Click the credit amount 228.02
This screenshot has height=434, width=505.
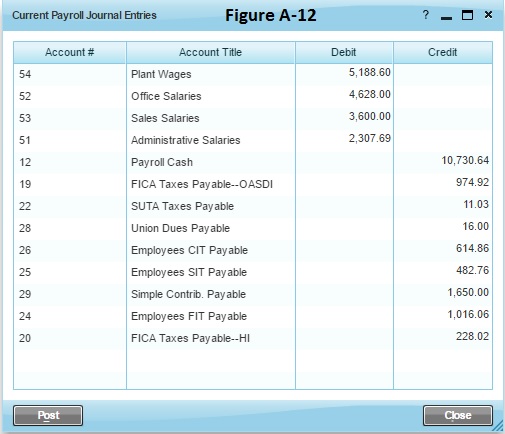click(x=472, y=336)
